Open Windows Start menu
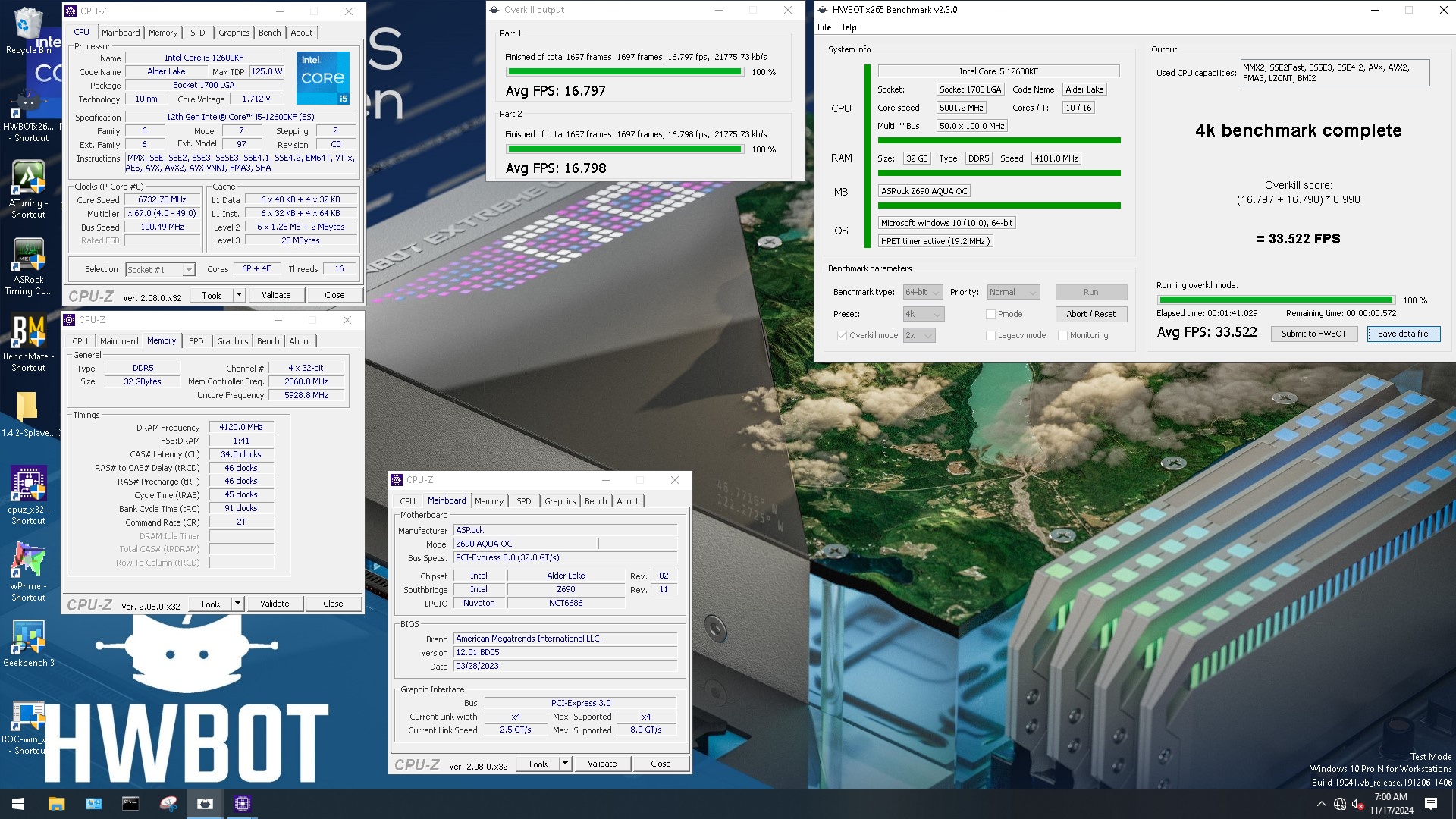 click(18, 804)
